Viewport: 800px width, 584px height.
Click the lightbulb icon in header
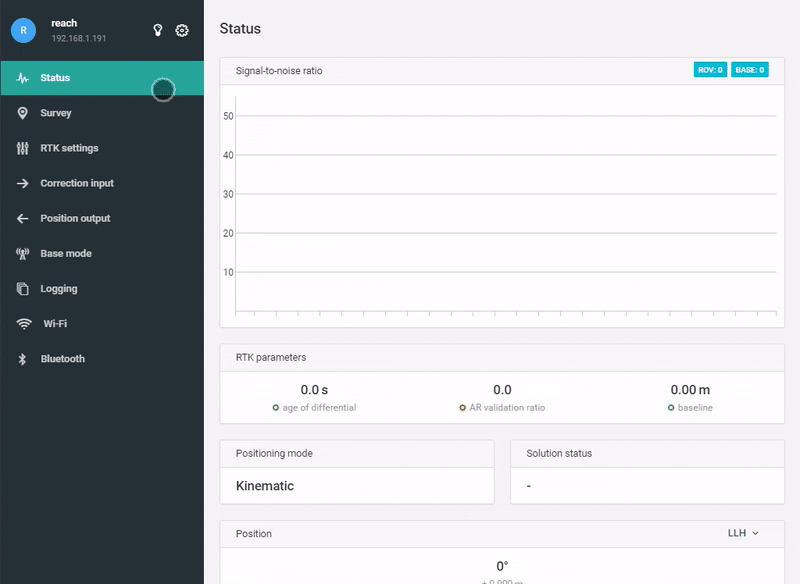pos(158,30)
